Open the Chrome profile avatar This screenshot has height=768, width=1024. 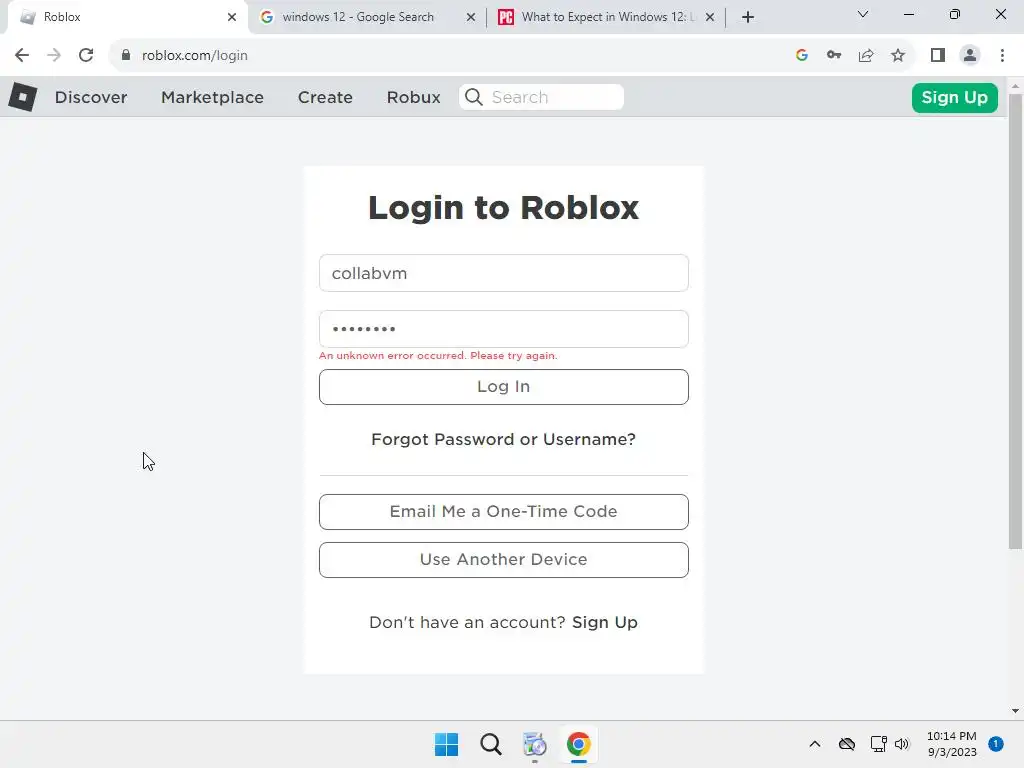[x=970, y=56]
